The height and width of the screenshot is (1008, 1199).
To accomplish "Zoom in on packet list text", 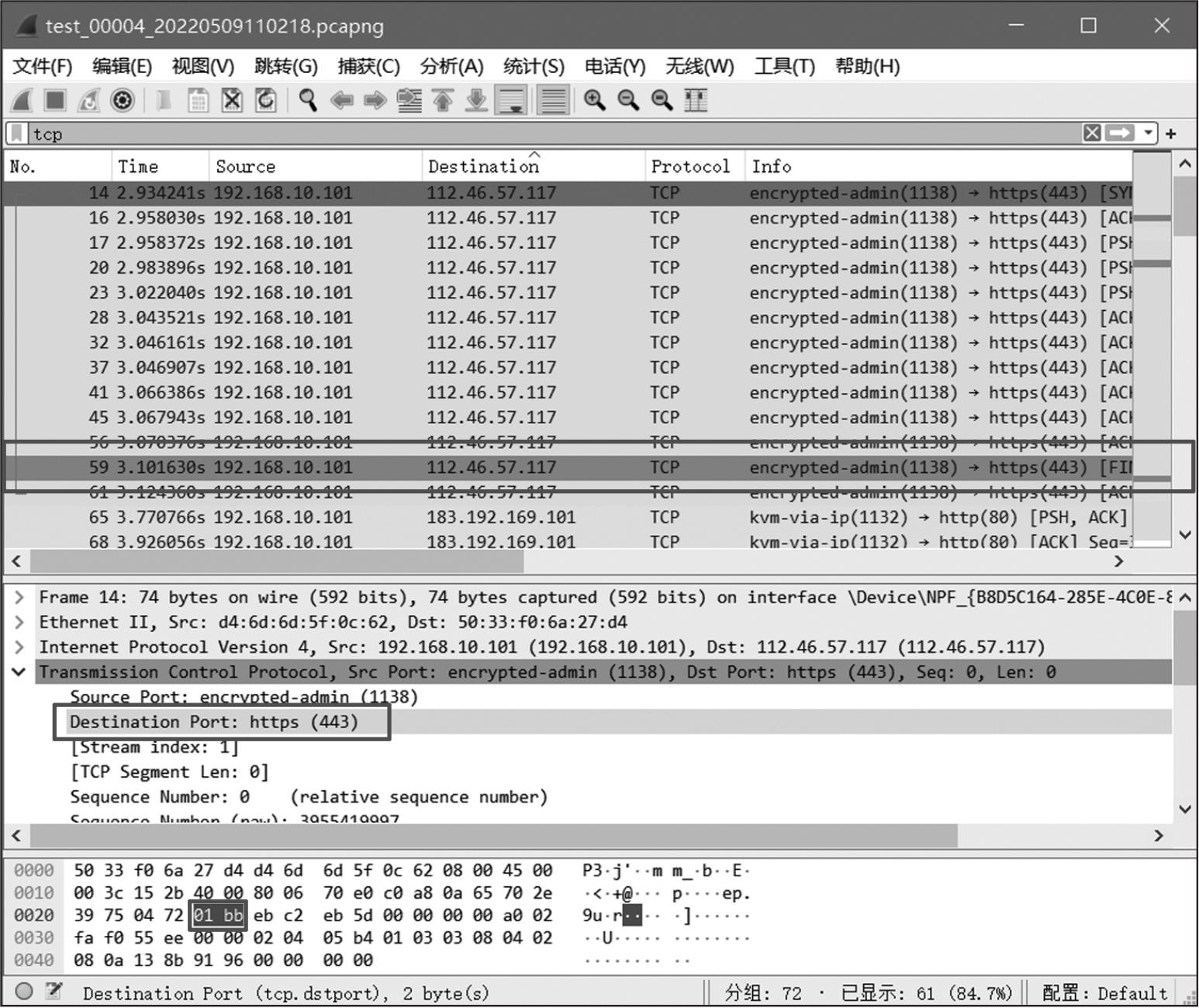I will click(594, 100).
